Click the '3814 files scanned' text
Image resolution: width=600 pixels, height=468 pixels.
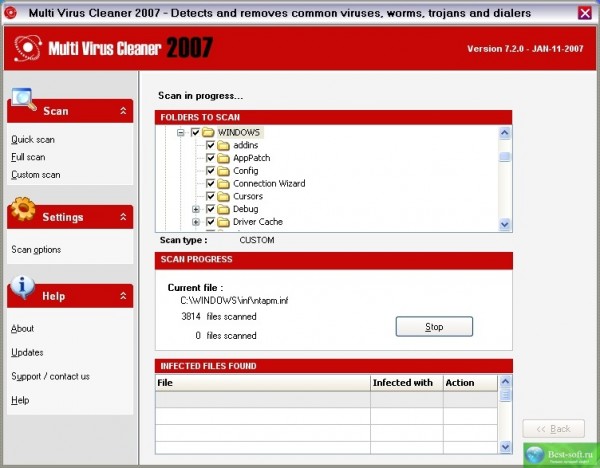219,316
